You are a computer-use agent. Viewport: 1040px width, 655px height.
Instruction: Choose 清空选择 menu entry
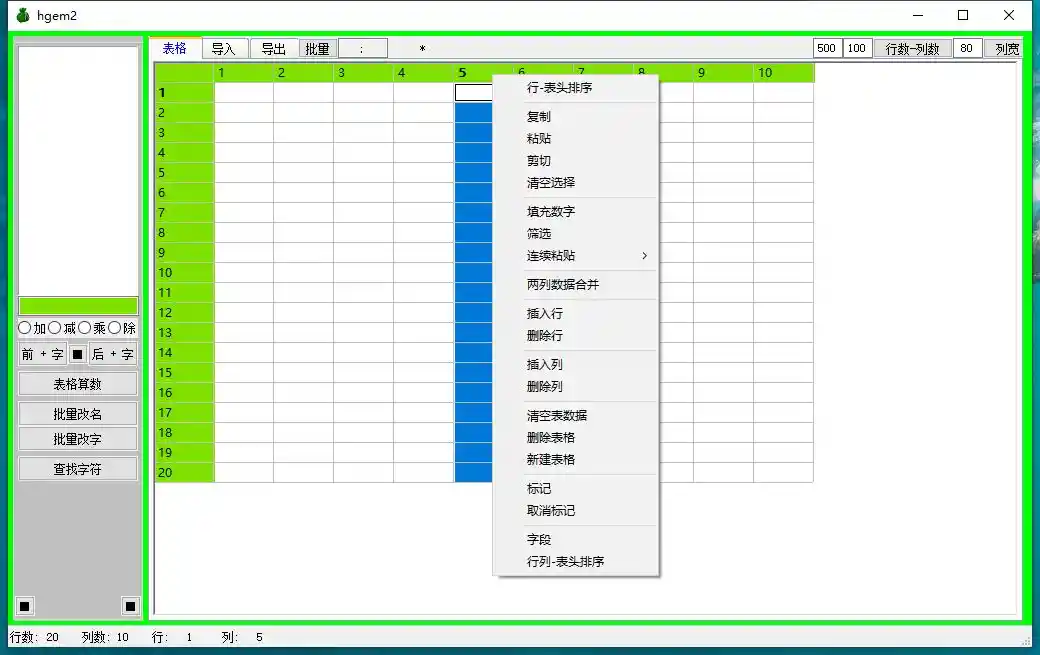click(576, 182)
